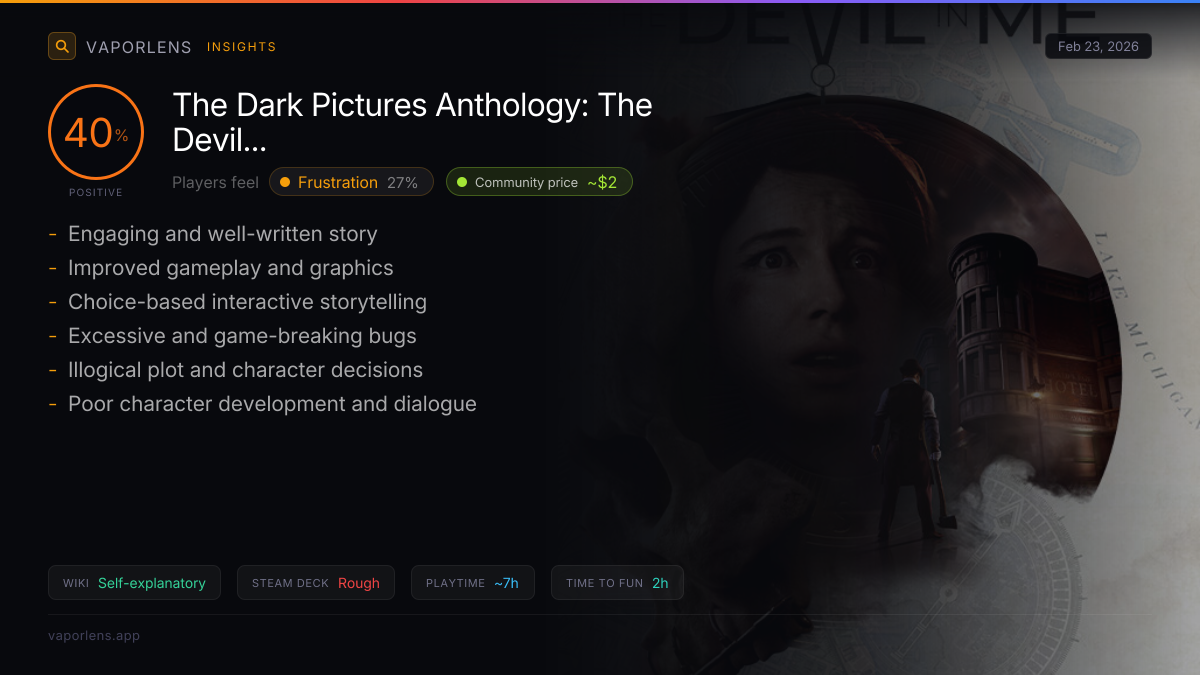Open the Steam Deck Rough chip
The width and height of the screenshot is (1200, 675).
316,583
